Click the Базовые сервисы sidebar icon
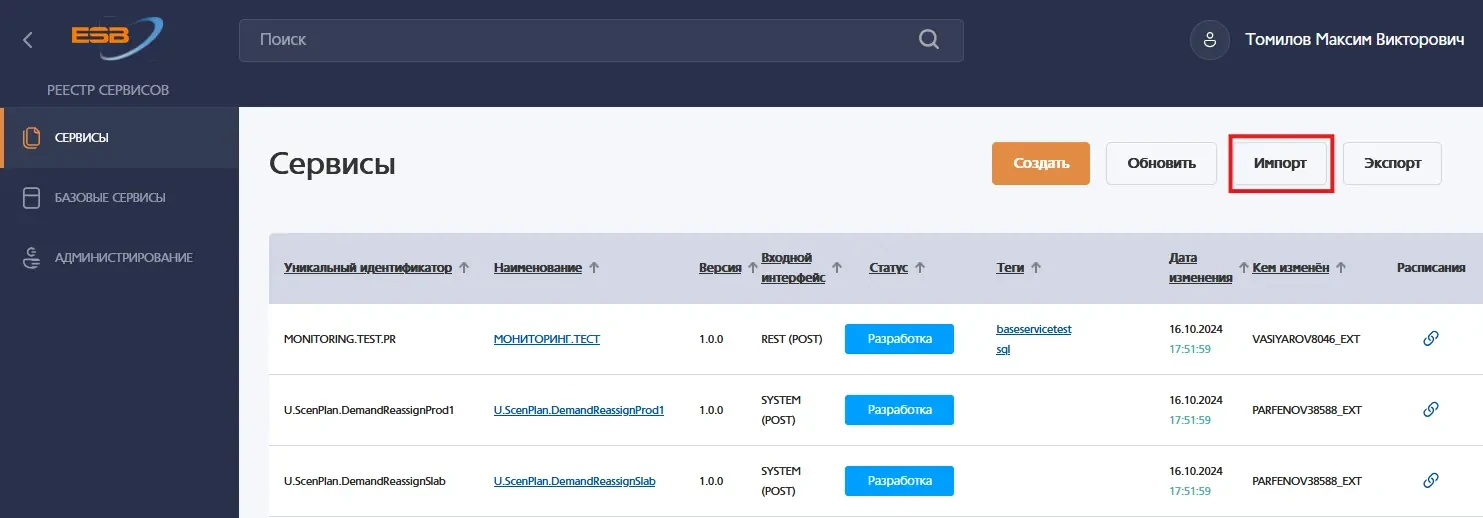 32,197
